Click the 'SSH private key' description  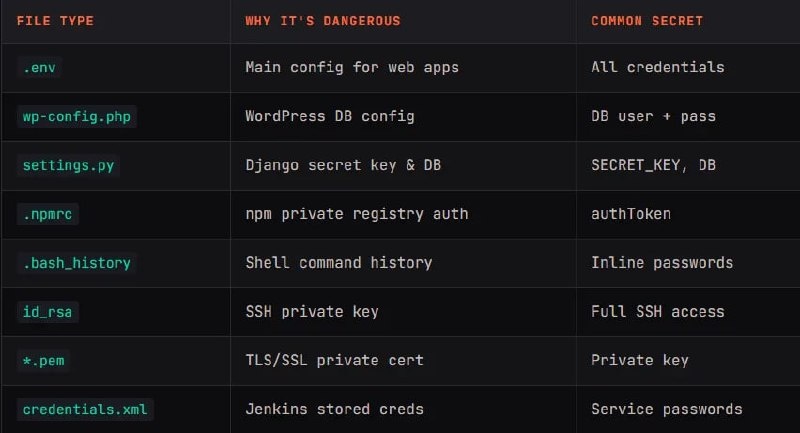coord(312,312)
